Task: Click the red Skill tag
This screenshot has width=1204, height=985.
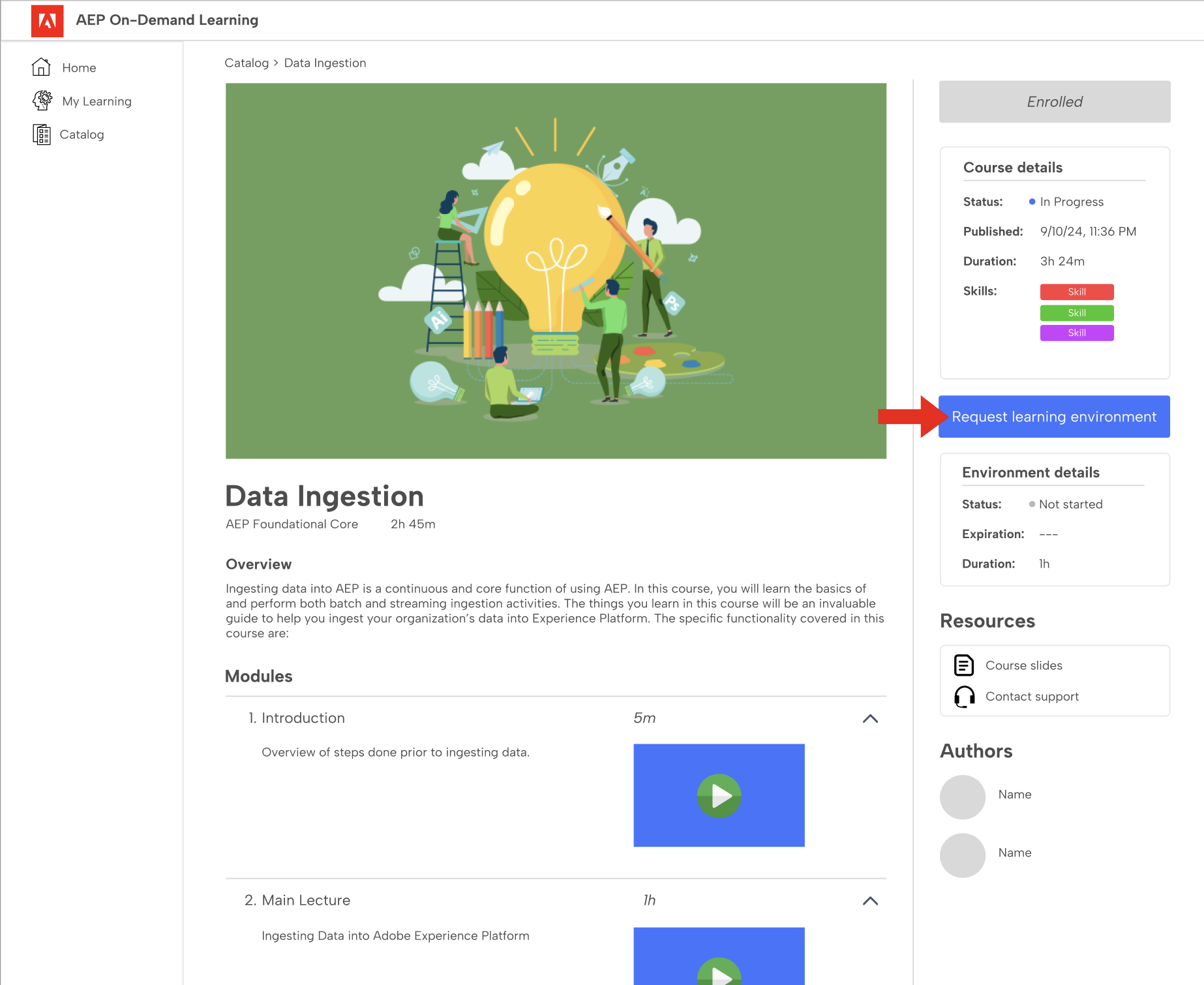Action: pos(1077,292)
